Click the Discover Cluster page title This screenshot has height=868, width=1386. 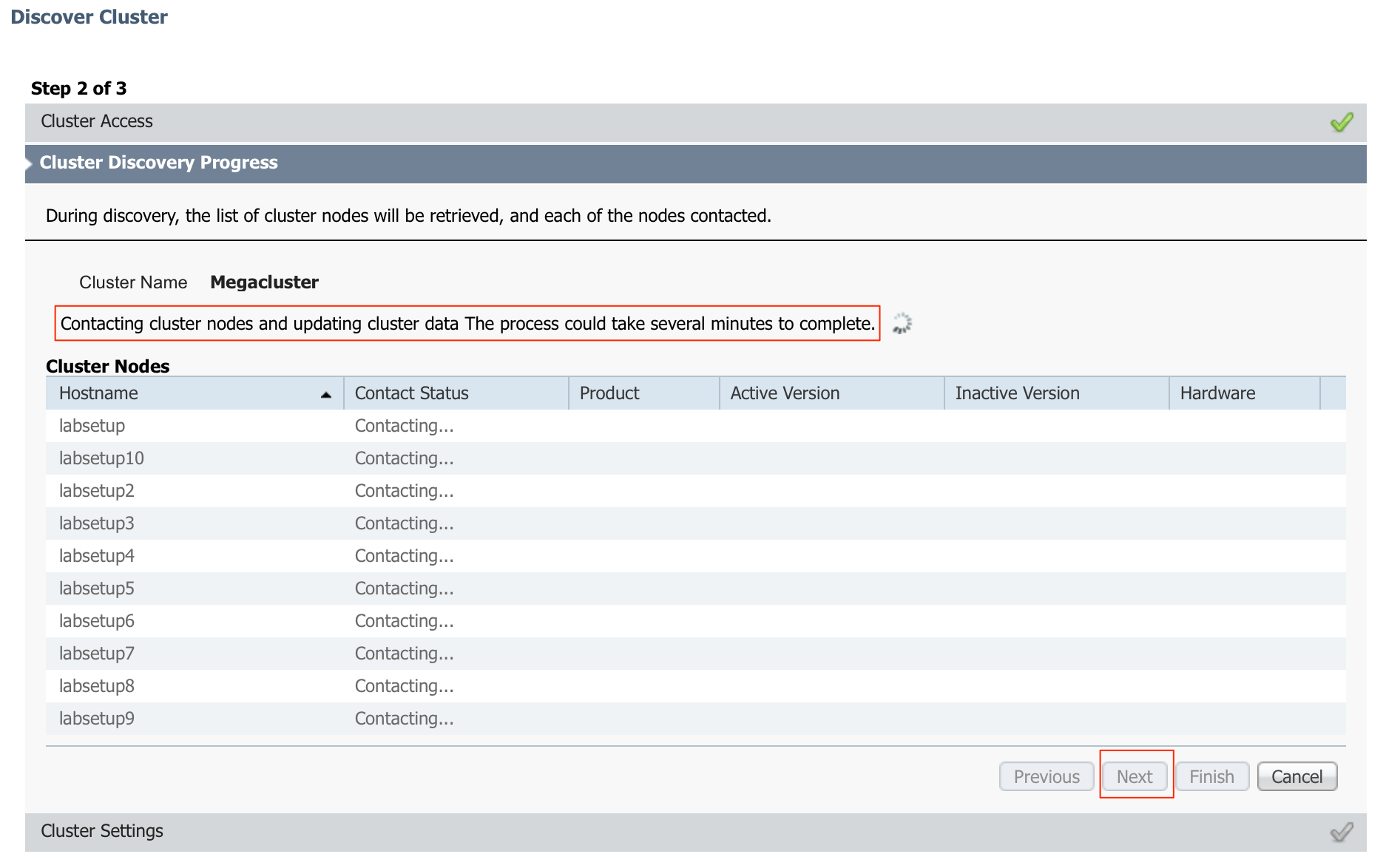click(89, 17)
